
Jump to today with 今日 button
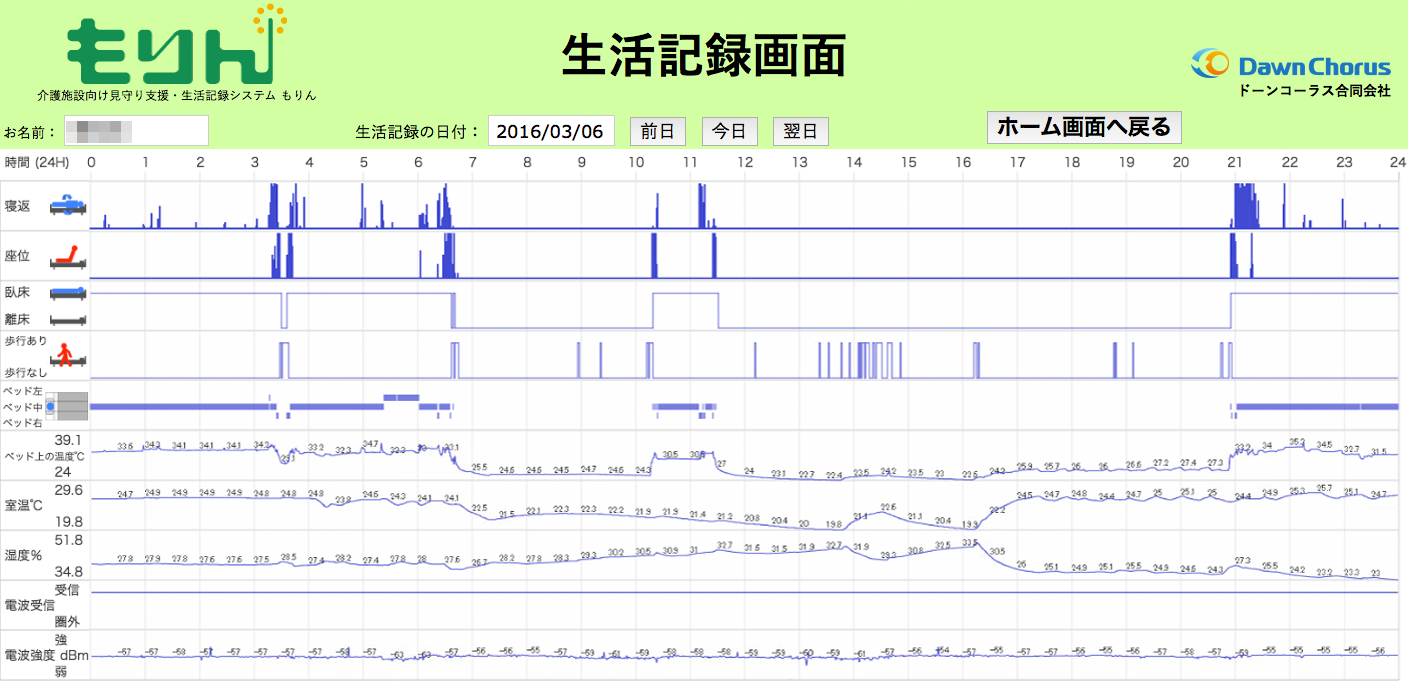click(730, 131)
